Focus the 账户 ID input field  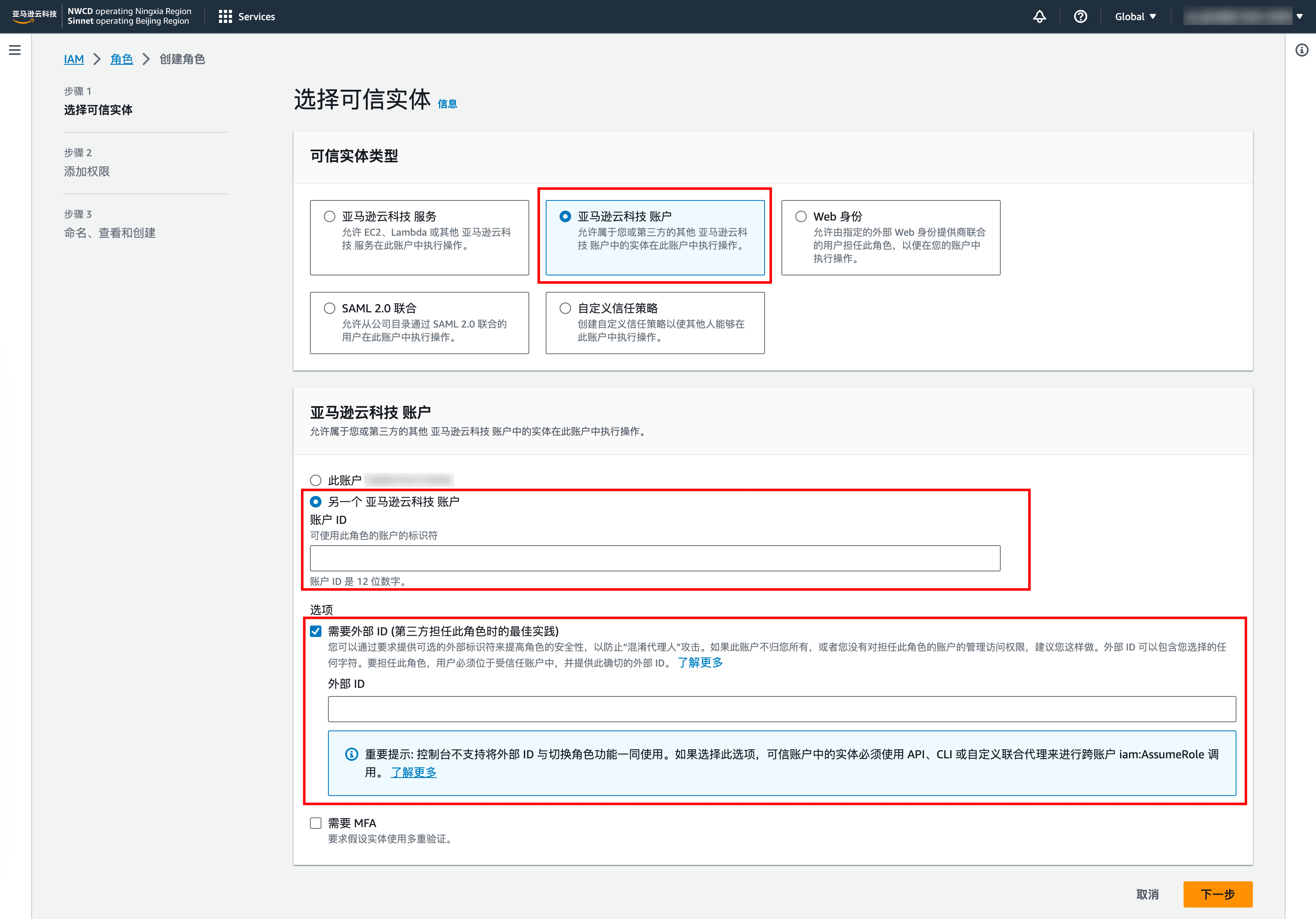(x=655, y=558)
